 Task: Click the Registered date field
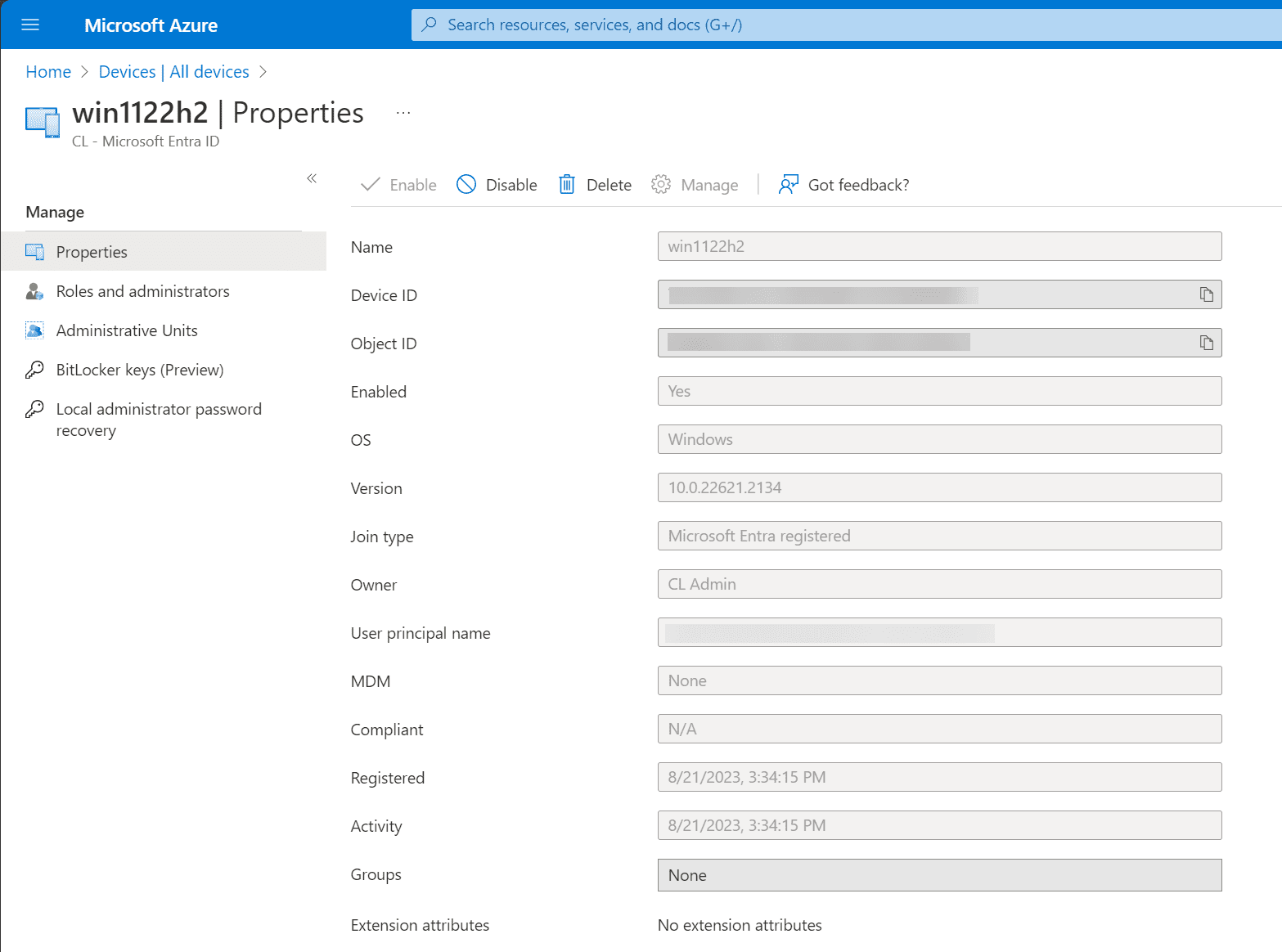[939, 777]
